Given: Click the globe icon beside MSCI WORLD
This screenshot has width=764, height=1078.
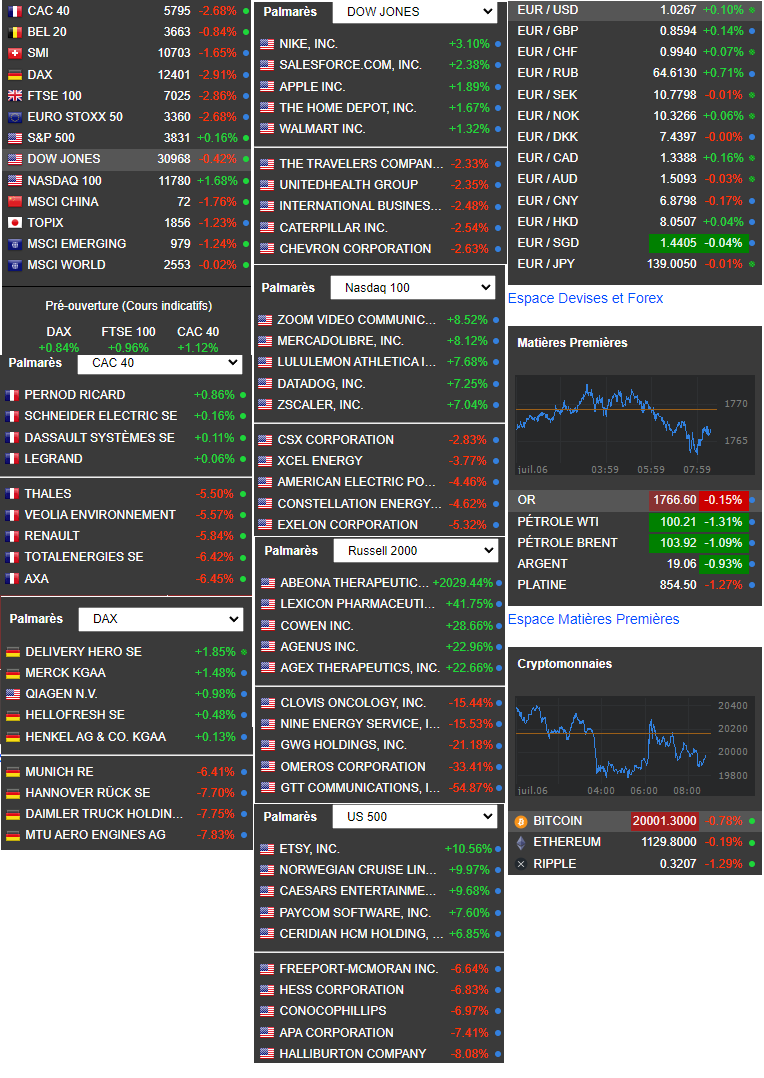Looking at the screenshot, I should pos(14,265).
